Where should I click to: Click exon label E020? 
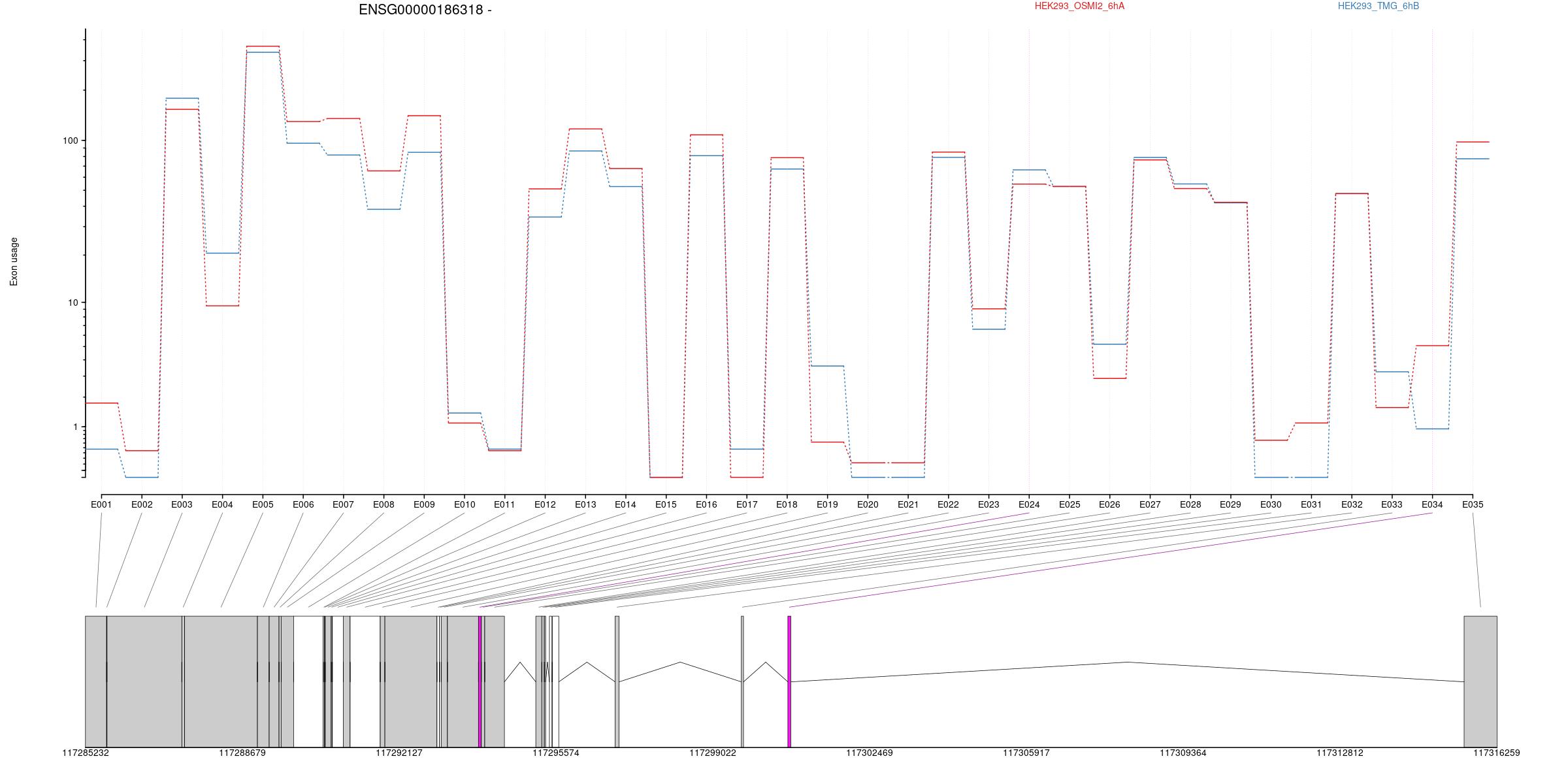[x=868, y=504]
